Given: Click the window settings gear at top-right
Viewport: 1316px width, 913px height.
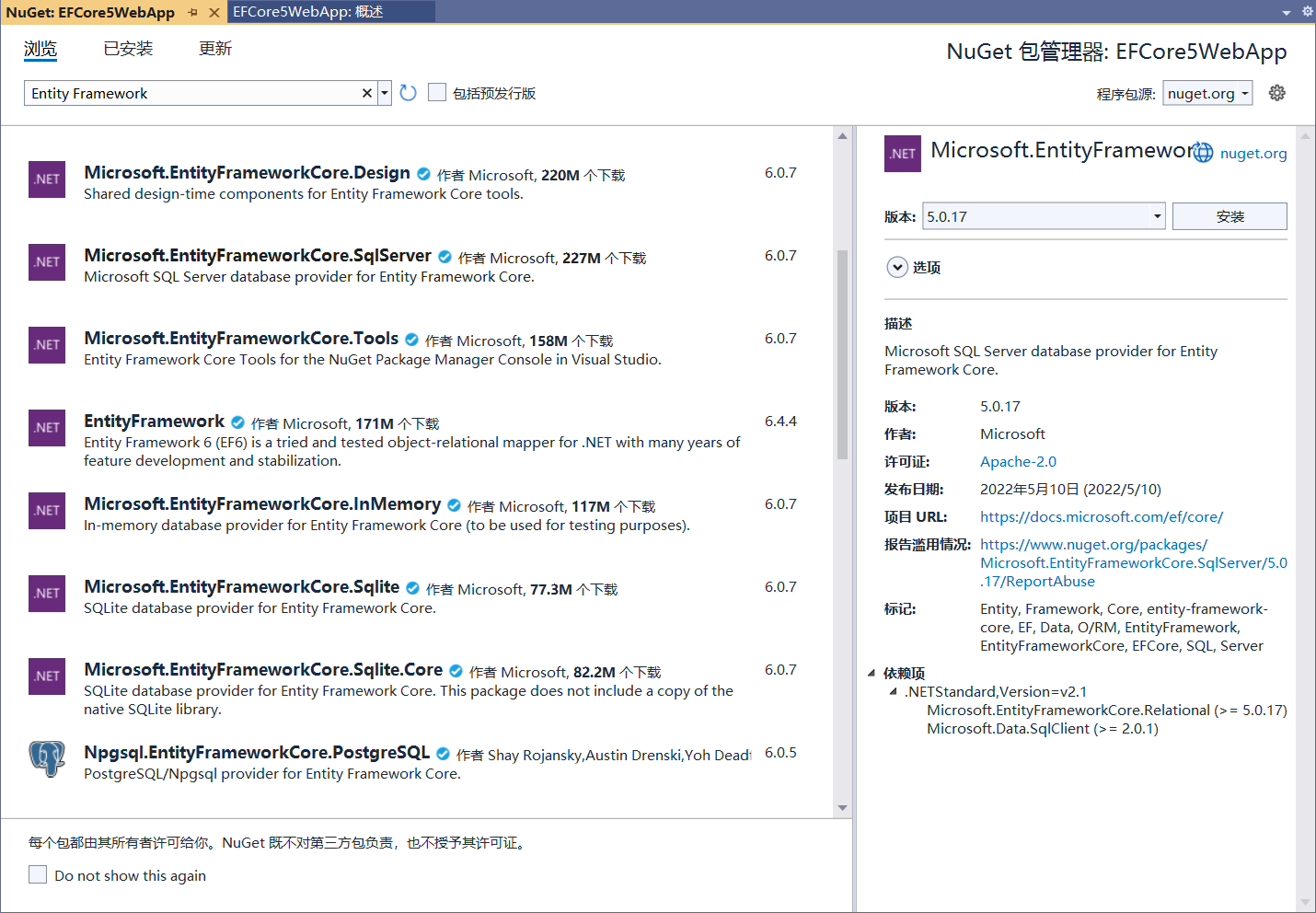Looking at the screenshot, I should (x=1307, y=12).
